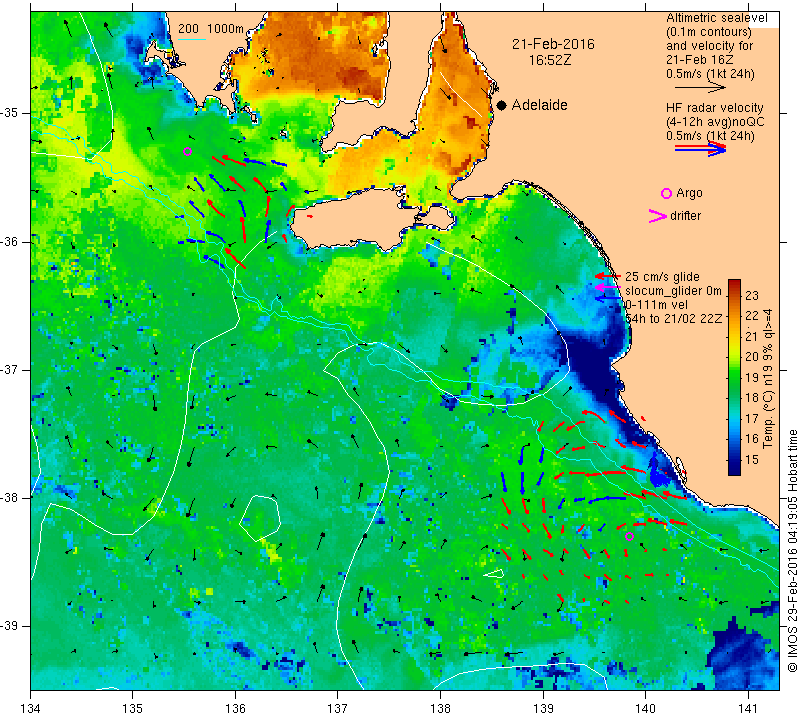This screenshot has width=800, height=720.
Task: Click the latitude axis label -36
Action: pos(10,241)
